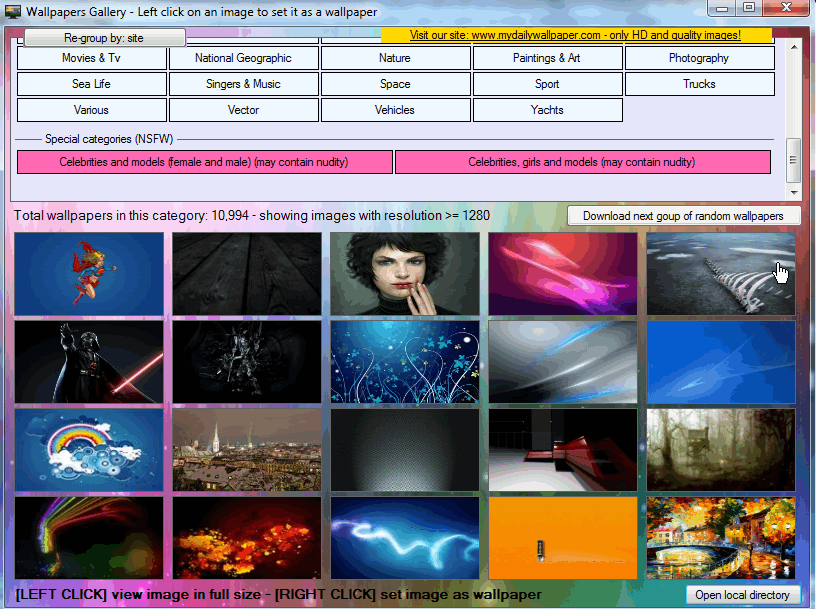Visit the mydailywallpaper.com site link

click(x=576, y=35)
